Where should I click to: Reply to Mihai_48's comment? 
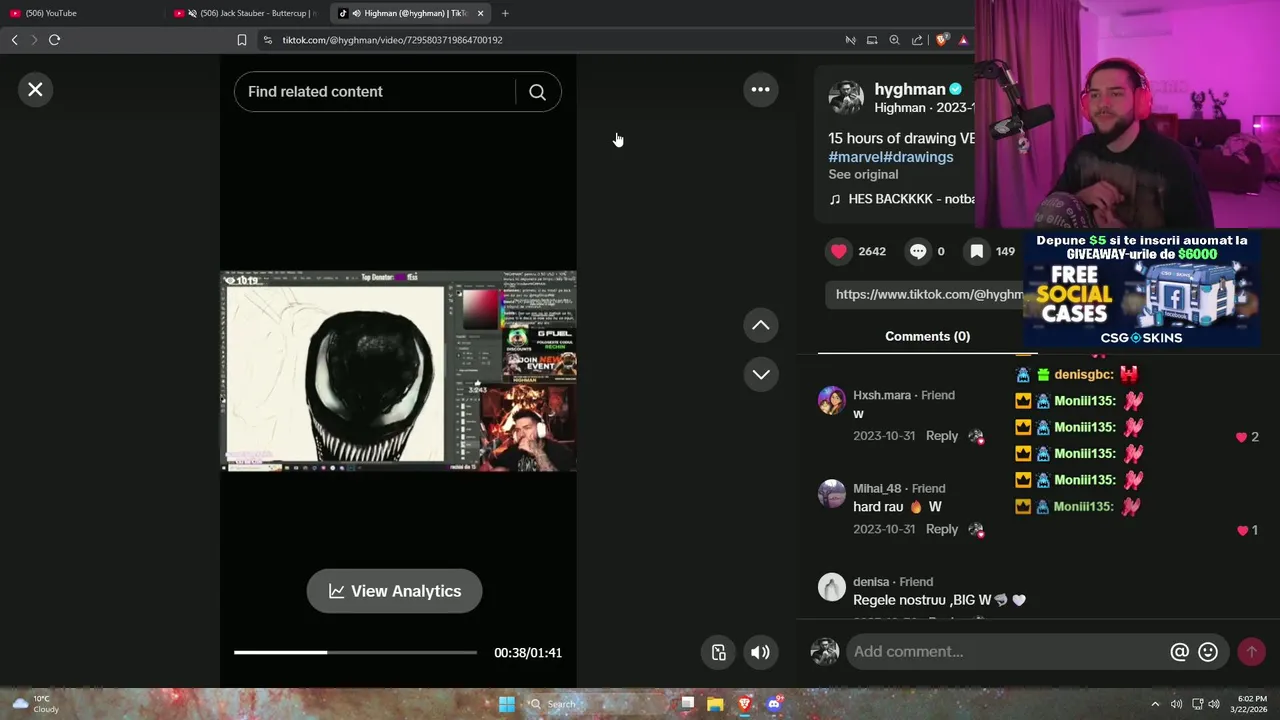coord(941,529)
